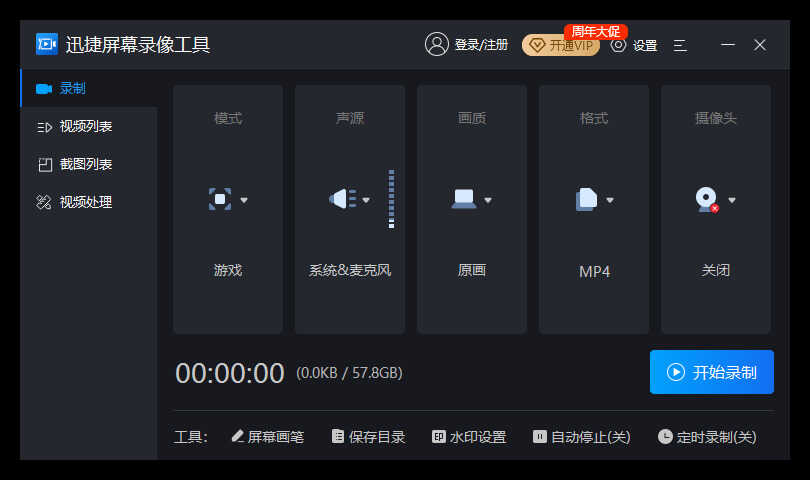Click the speaker sound source icon
The width and height of the screenshot is (810, 480).
coord(342,199)
